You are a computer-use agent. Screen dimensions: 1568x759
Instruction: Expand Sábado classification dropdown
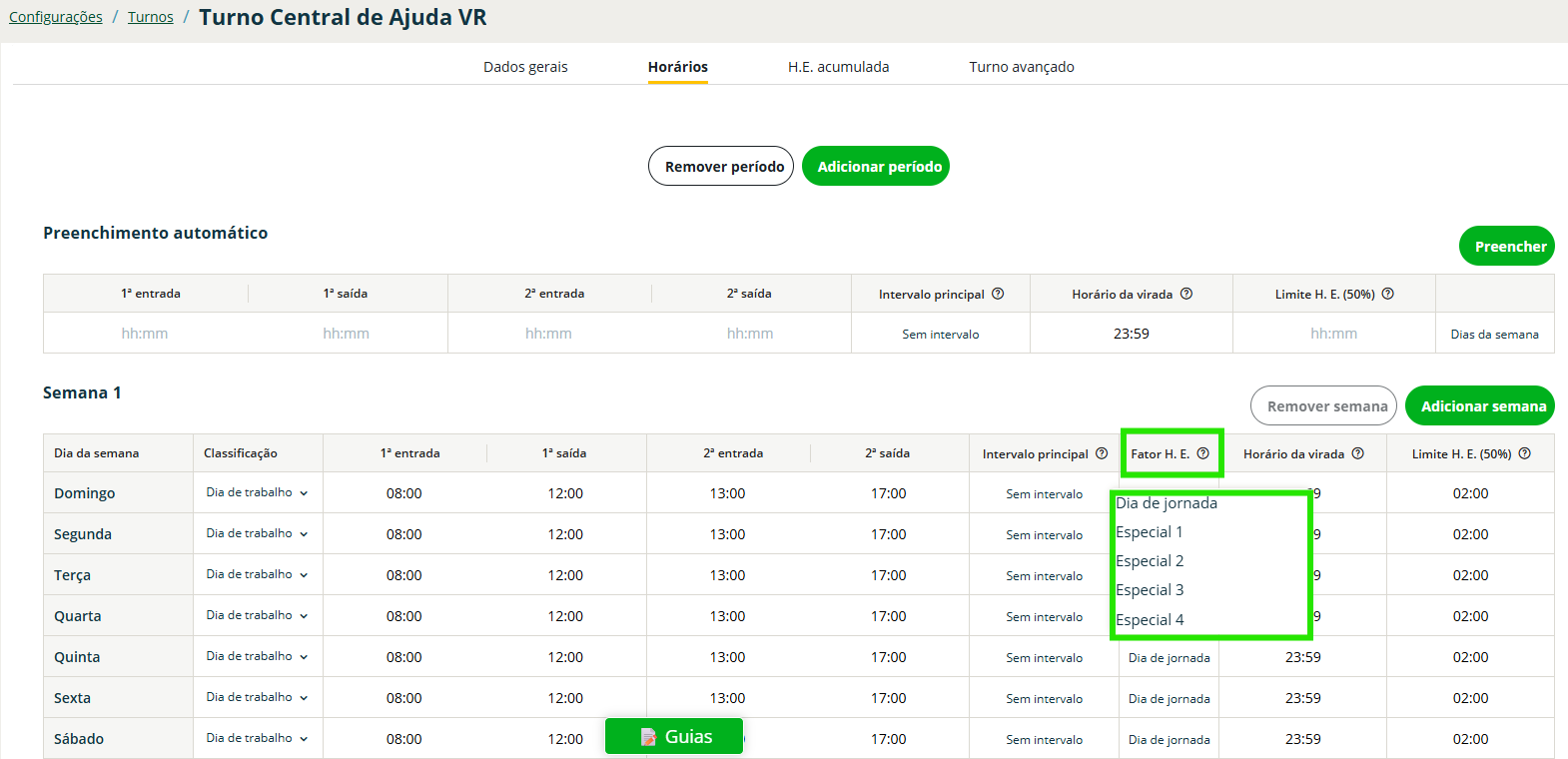(x=257, y=738)
